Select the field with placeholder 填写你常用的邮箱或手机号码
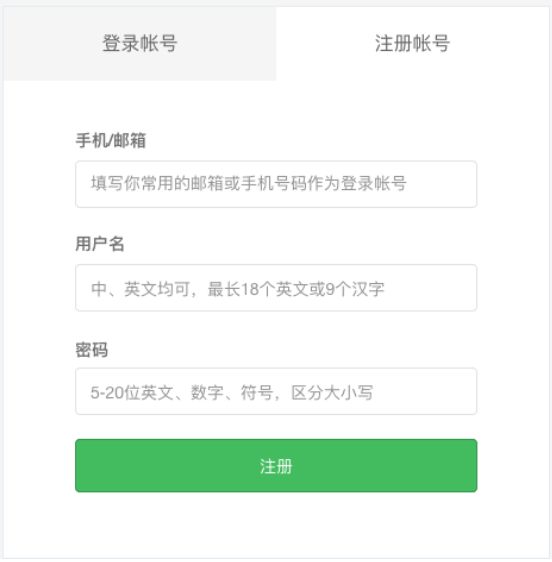Viewport: 552px width, 562px height. coord(276,184)
